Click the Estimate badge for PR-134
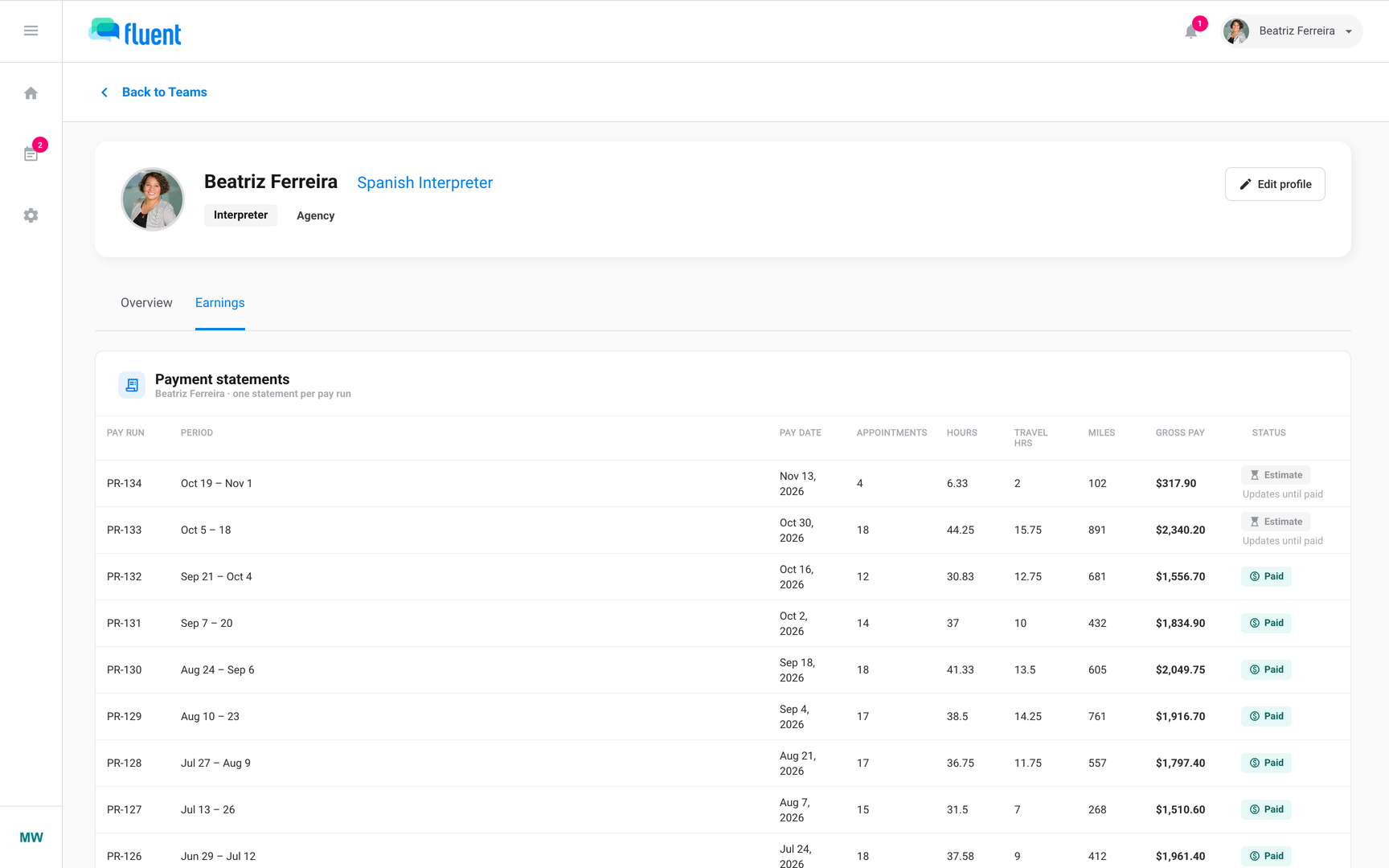The image size is (1389, 868). pyautogui.click(x=1276, y=475)
